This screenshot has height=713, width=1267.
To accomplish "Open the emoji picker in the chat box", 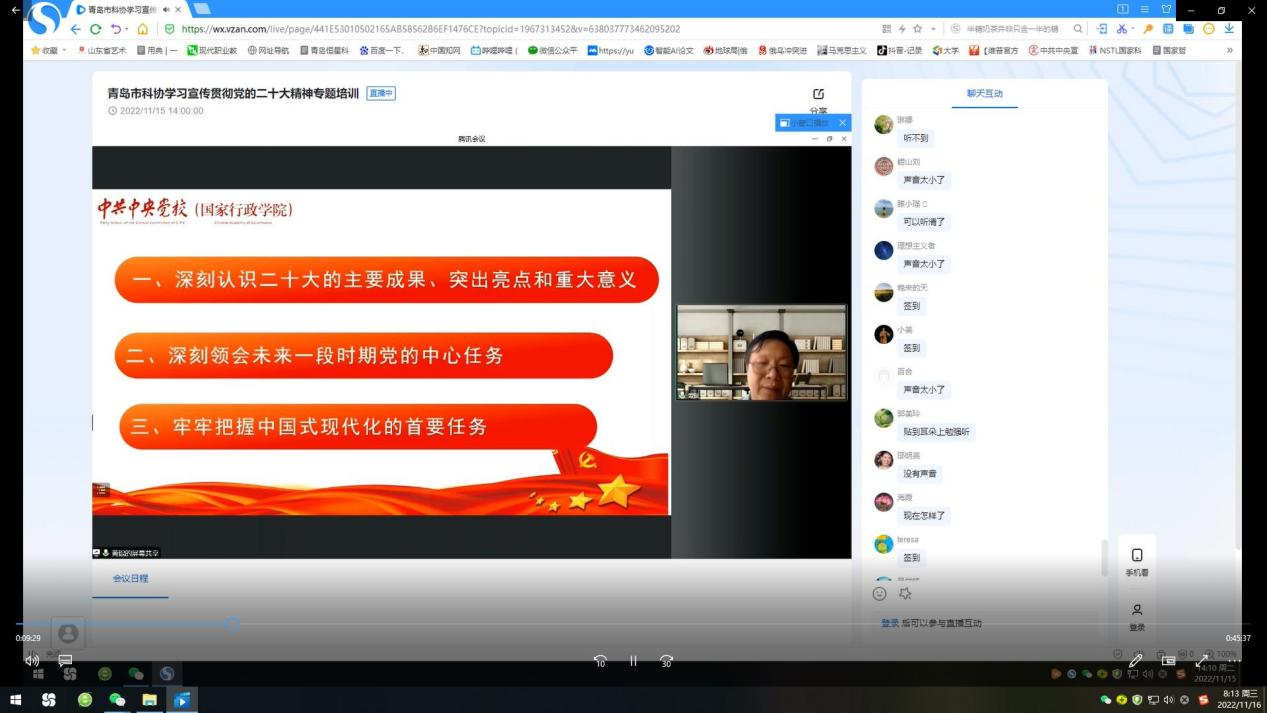I will pyautogui.click(x=880, y=593).
